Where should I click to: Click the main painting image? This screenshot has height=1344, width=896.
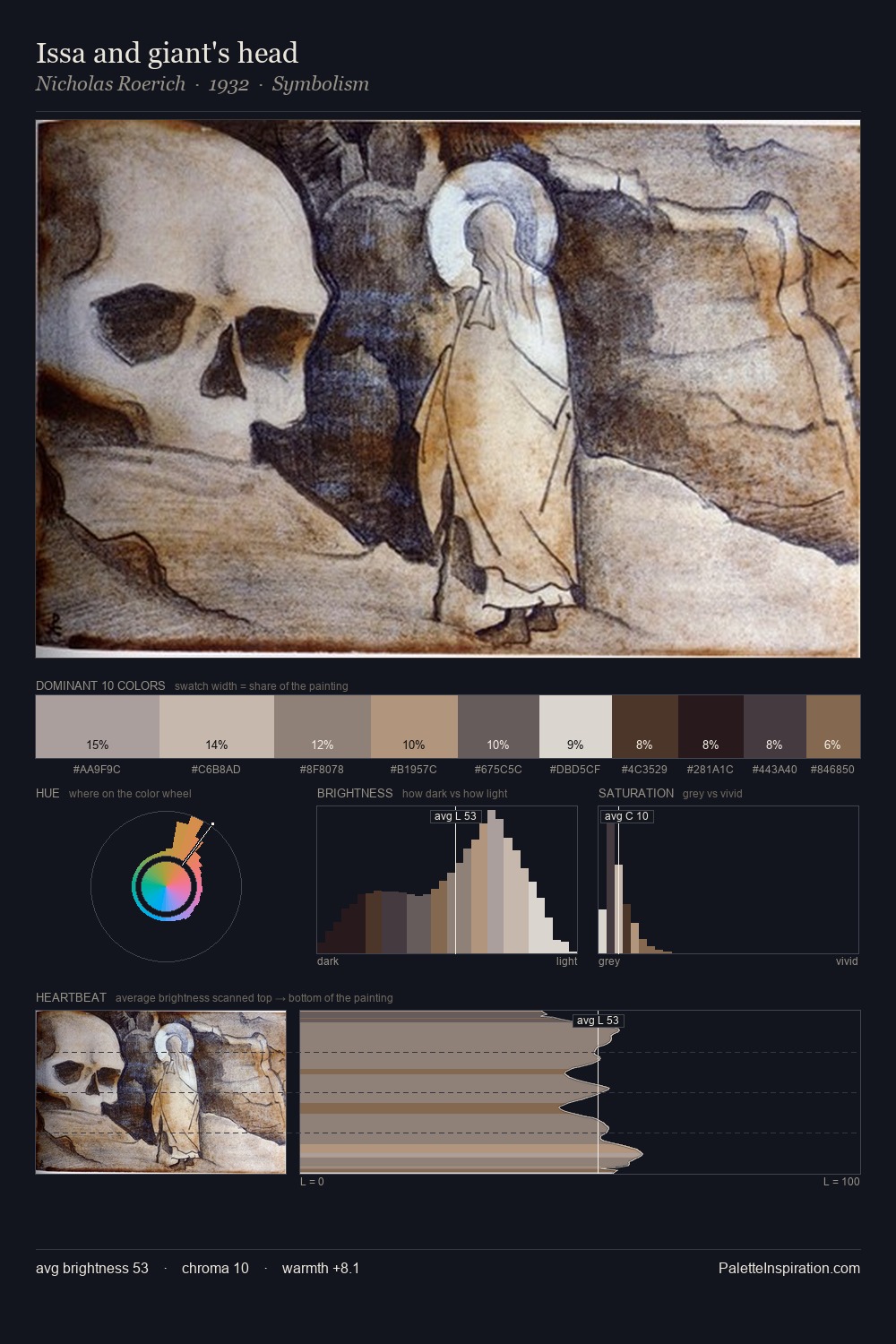point(448,389)
